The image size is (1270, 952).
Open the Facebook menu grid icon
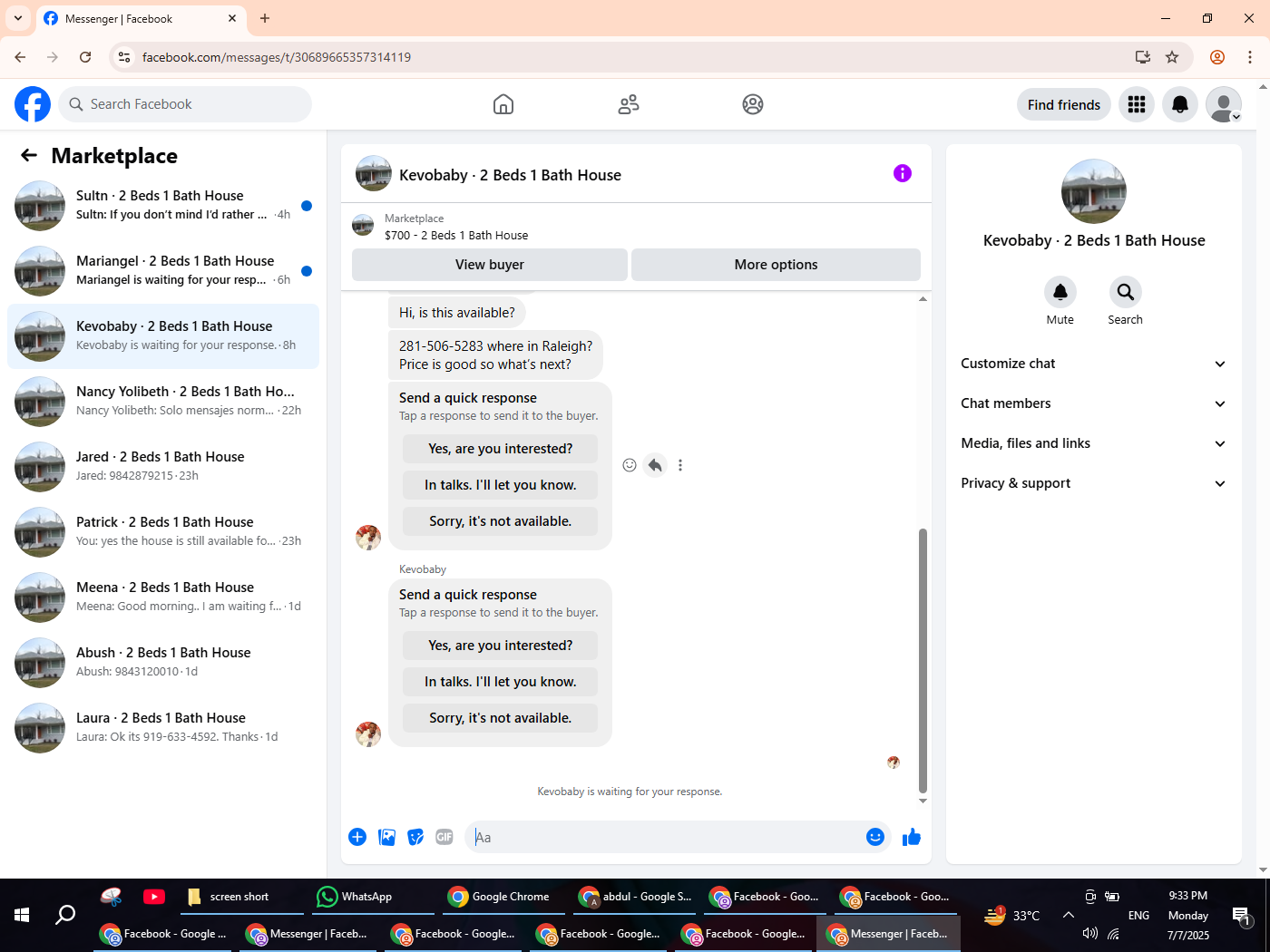click(1137, 104)
